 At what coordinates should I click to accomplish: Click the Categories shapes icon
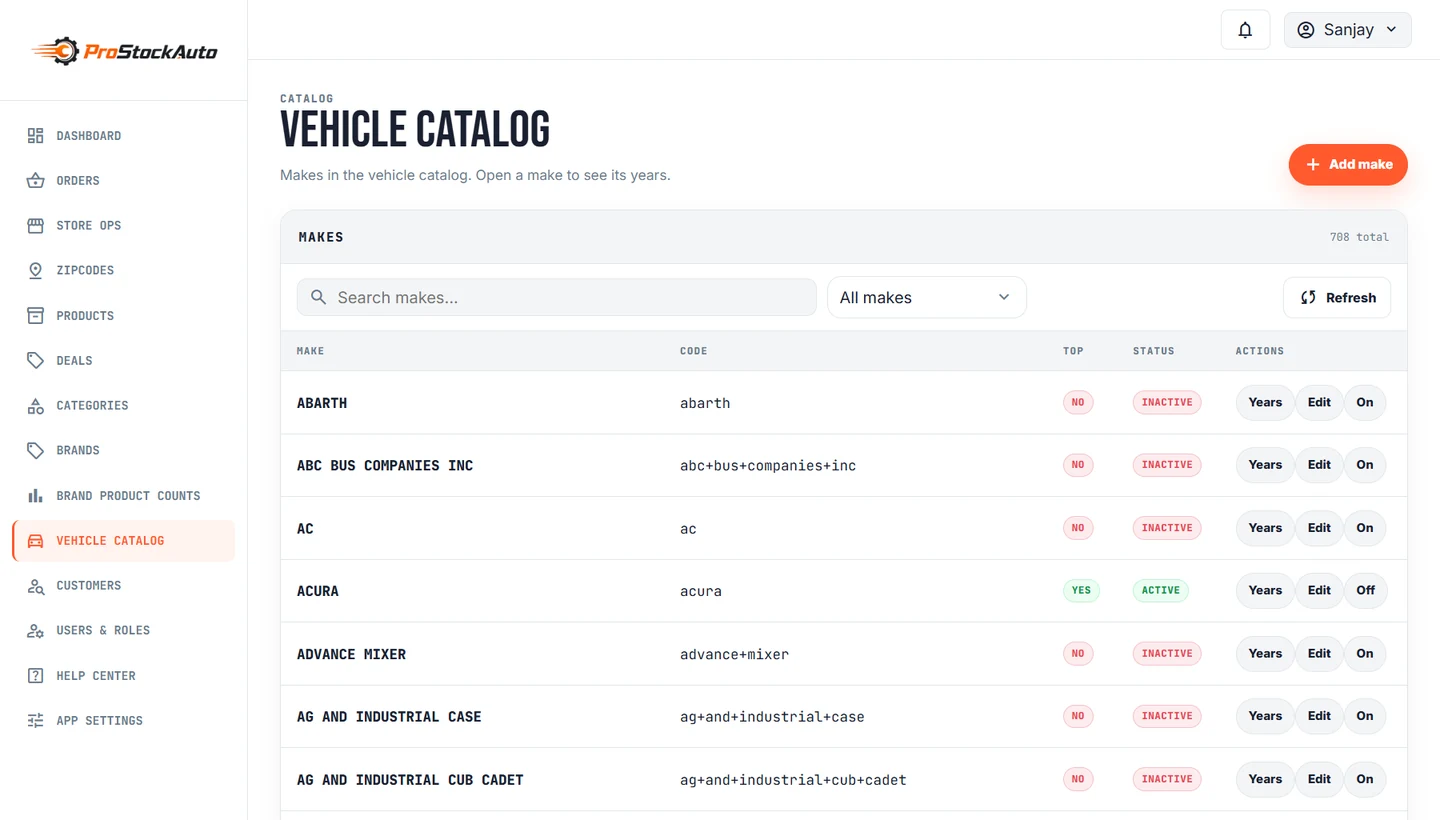pos(36,406)
